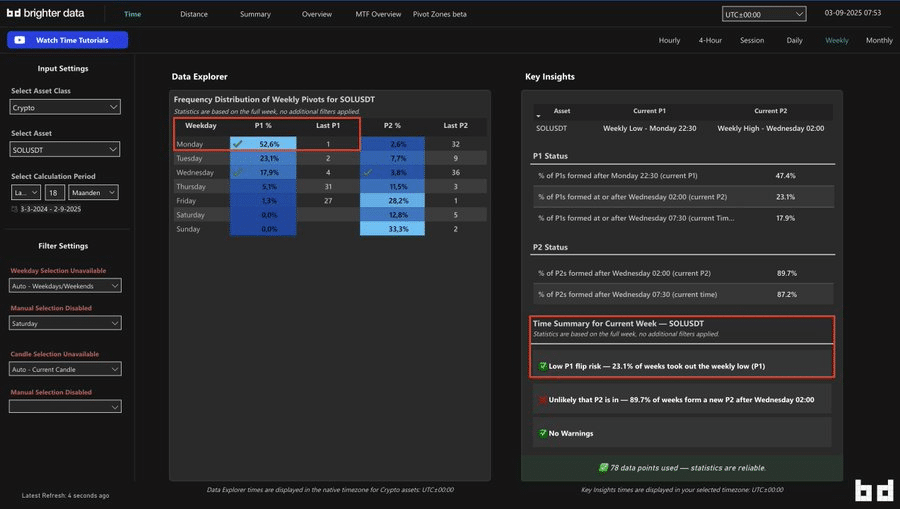Expand the SOLUSDT asset dropdown
The width and height of the screenshot is (900, 509).
point(65,149)
